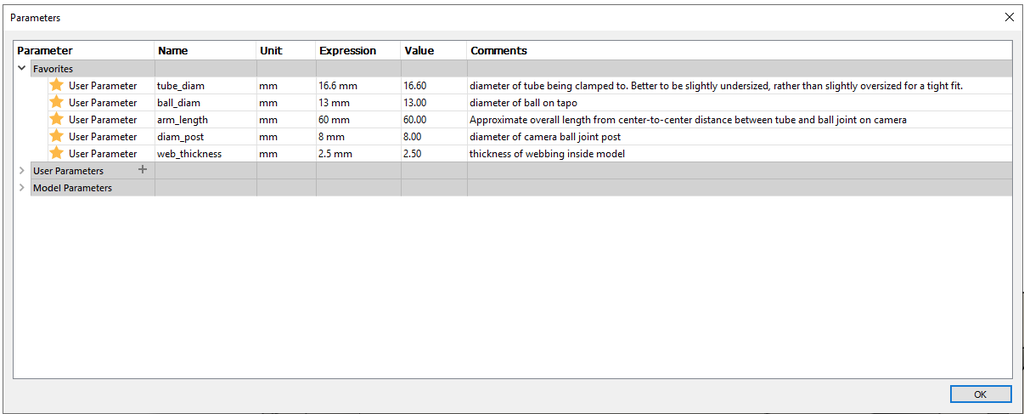Click the Comments column header

click(498, 51)
